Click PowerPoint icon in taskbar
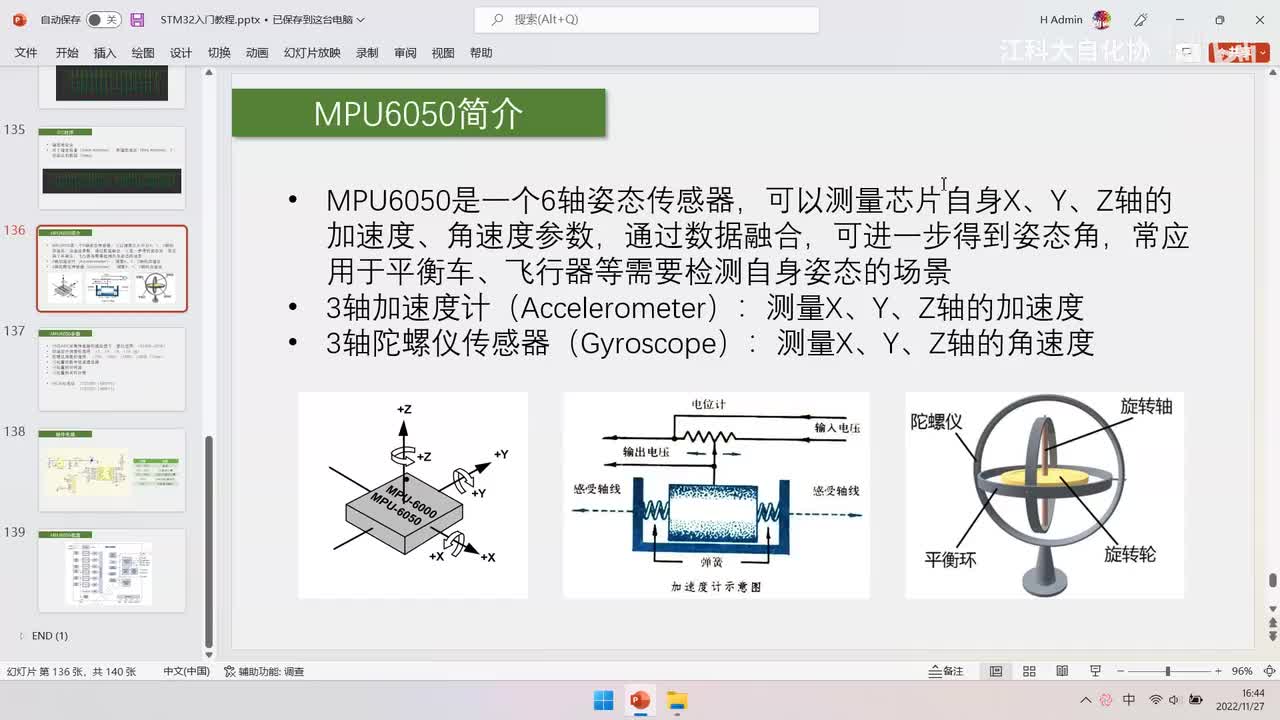Screen dimensions: 1280x720 tap(640, 700)
